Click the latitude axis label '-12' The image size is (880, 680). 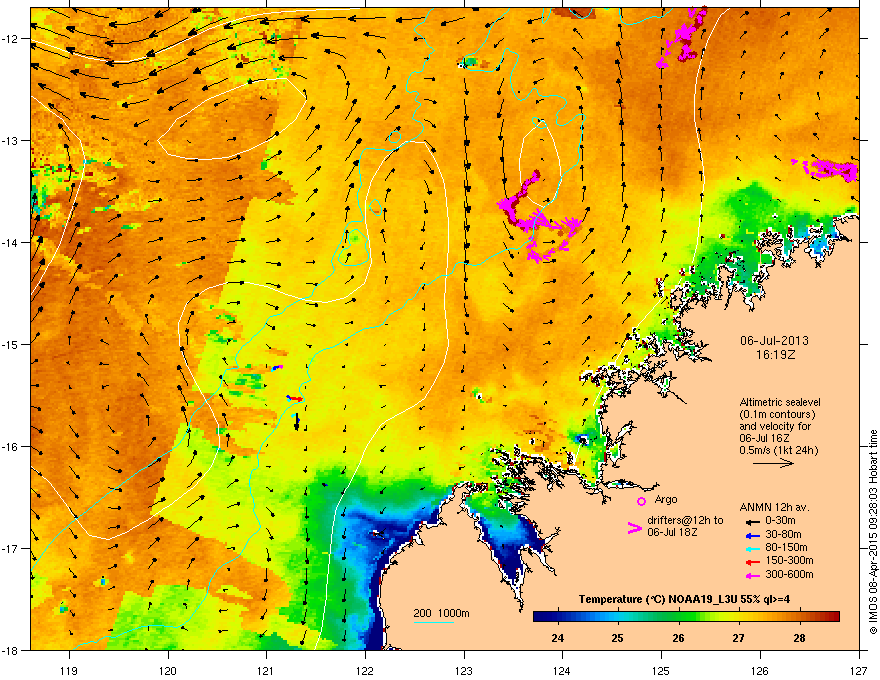tap(11, 39)
